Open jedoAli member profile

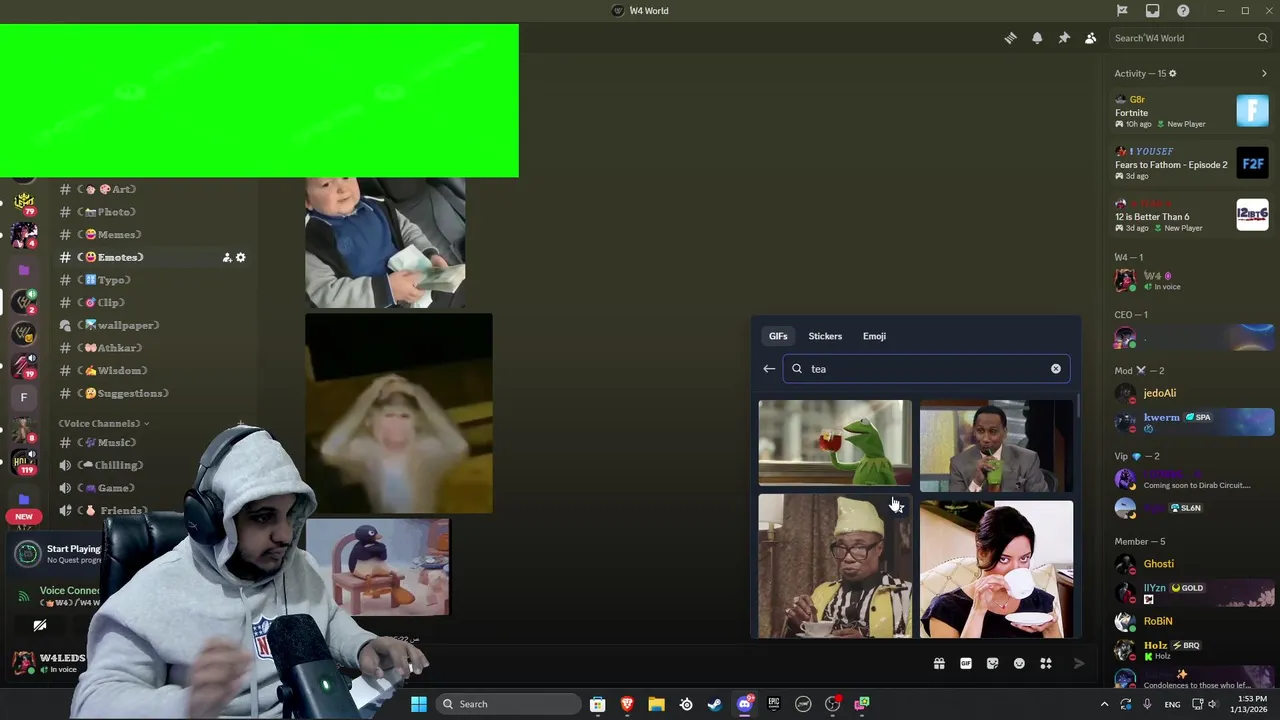pyautogui.click(x=1192, y=393)
